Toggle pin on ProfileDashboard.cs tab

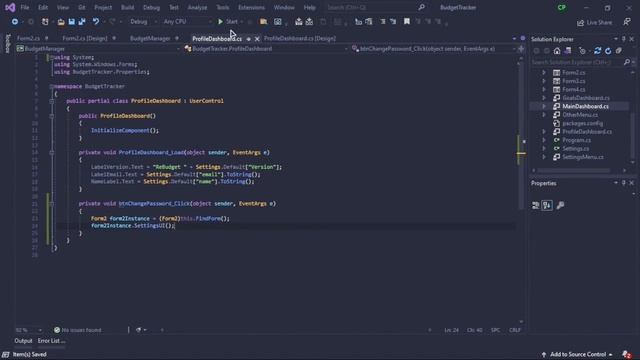(x=248, y=39)
